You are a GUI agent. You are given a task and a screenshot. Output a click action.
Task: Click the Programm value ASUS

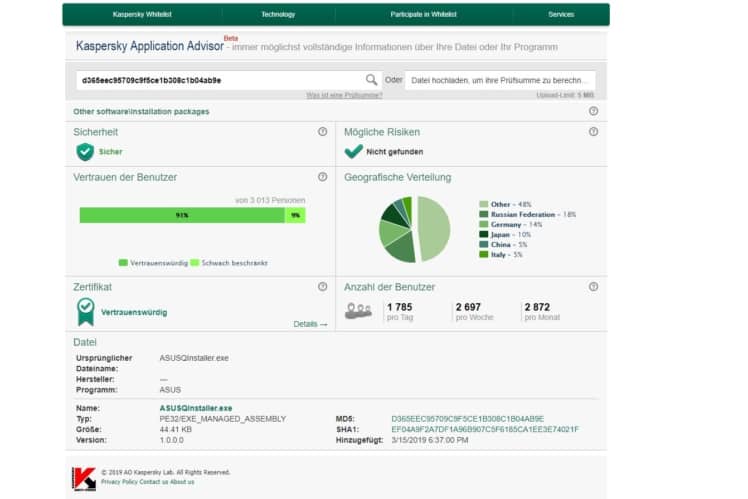170,390
